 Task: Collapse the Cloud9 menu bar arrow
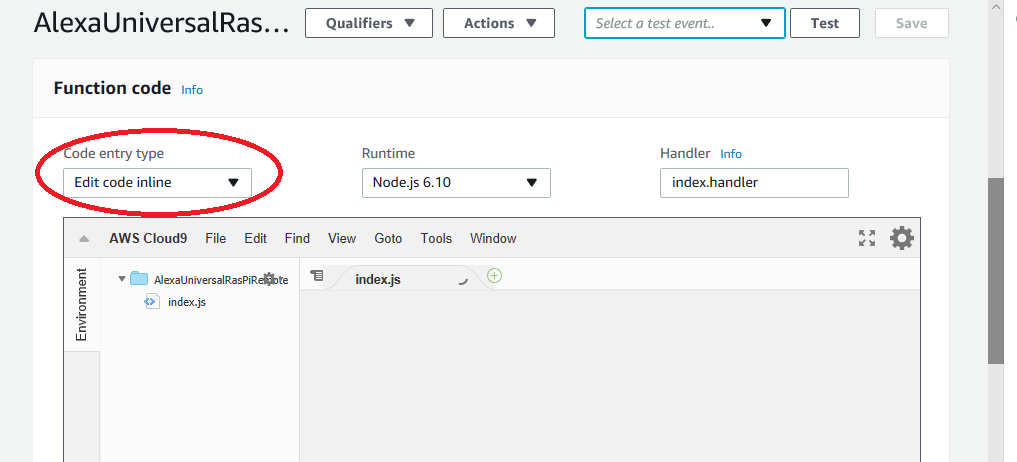click(x=84, y=239)
